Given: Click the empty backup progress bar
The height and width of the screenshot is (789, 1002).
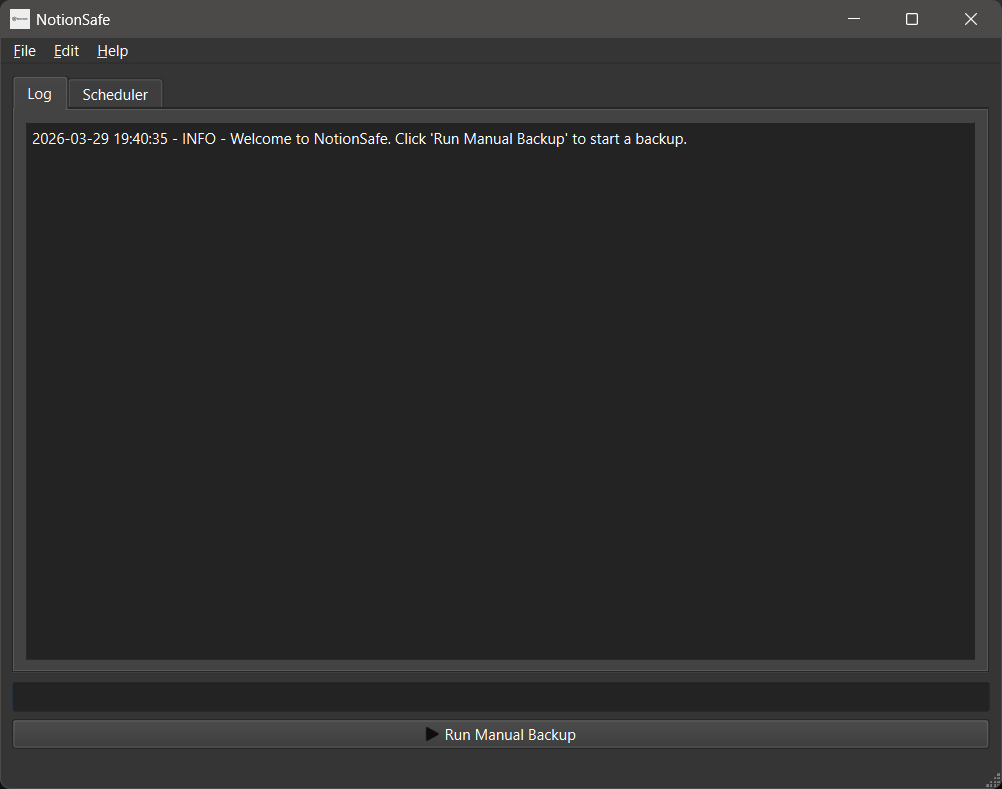Looking at the screenshot, I should [500, 696].
